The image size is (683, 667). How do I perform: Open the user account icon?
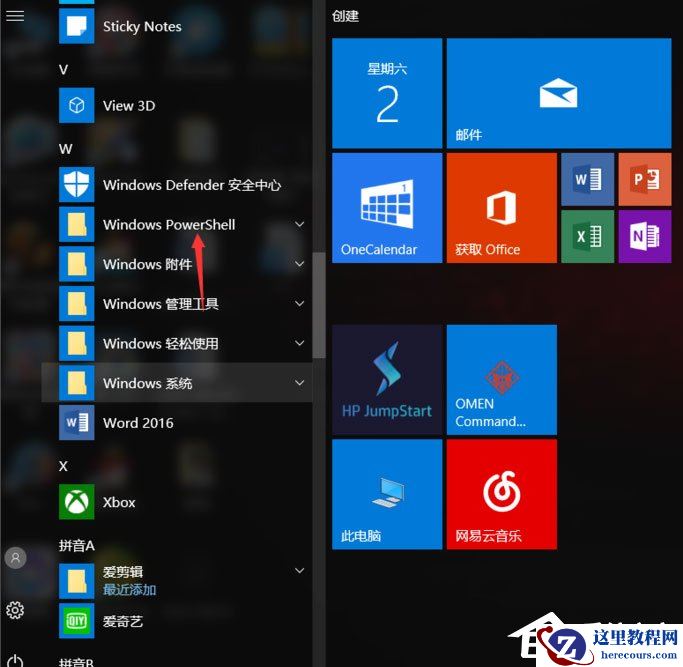click(x=16, y=558)
